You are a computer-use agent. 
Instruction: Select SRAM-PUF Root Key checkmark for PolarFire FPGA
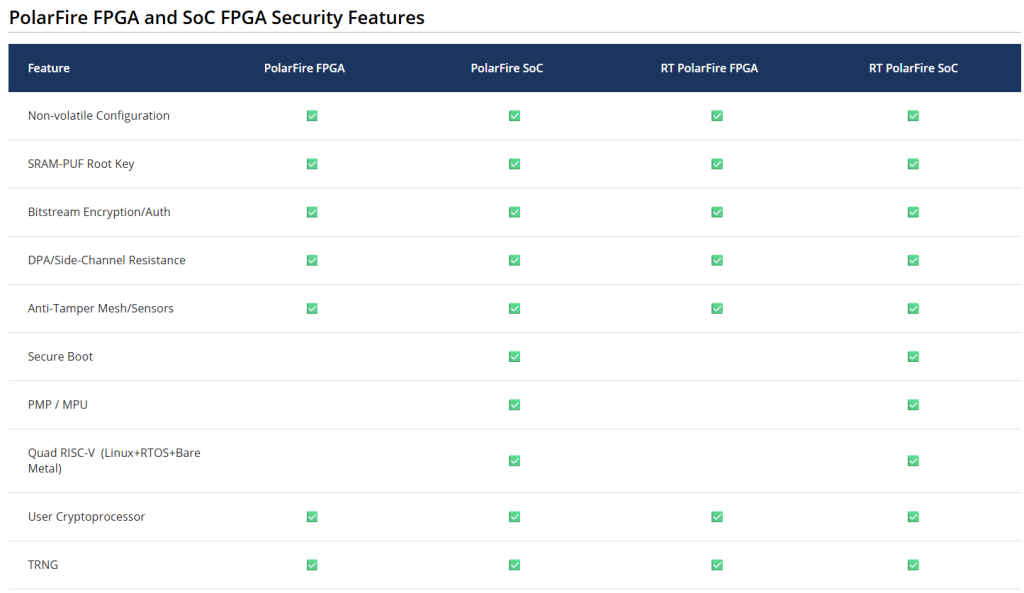point(312,164)
